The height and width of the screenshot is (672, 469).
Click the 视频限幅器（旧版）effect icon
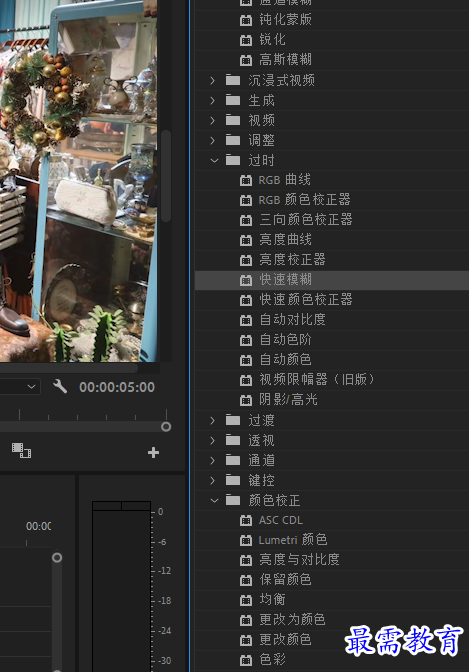(x=246, y=380)
